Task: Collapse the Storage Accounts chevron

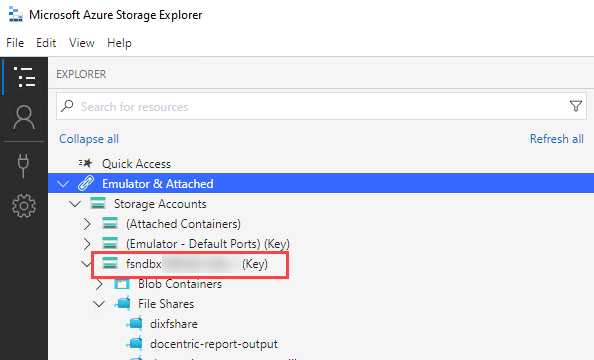Action: pos(75,204)
